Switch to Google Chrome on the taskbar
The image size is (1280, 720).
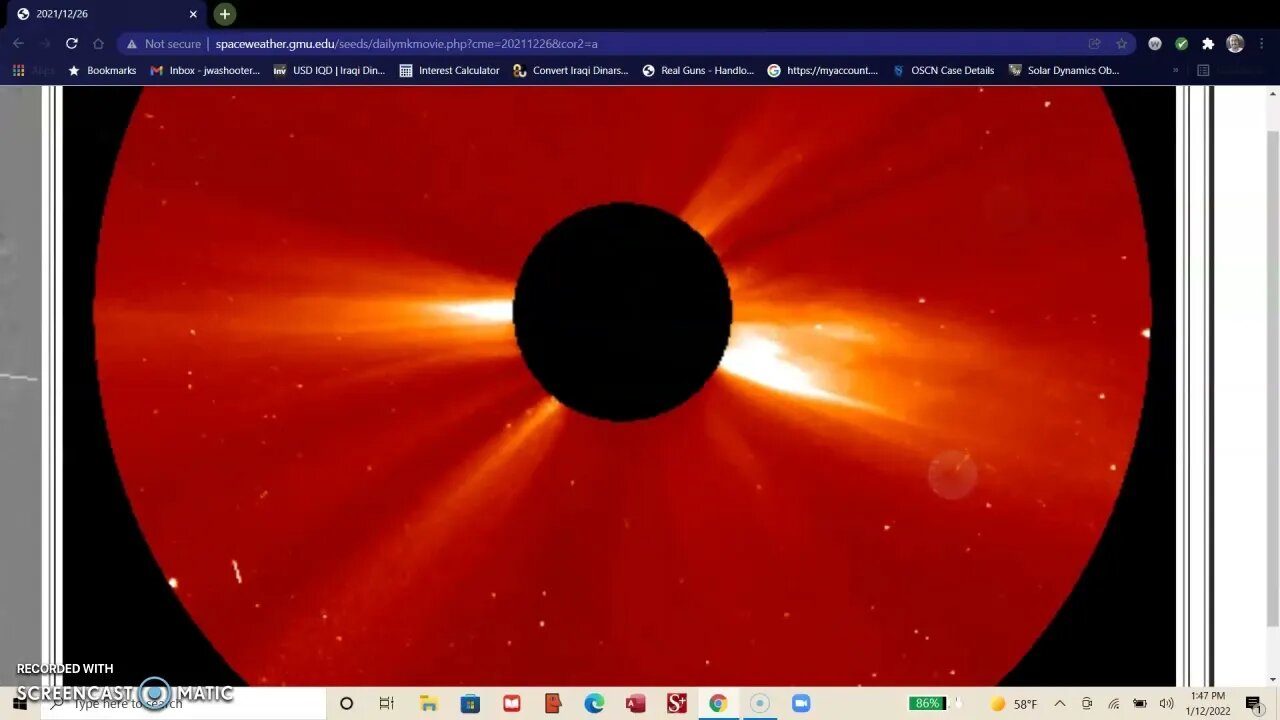coord(717,703)
